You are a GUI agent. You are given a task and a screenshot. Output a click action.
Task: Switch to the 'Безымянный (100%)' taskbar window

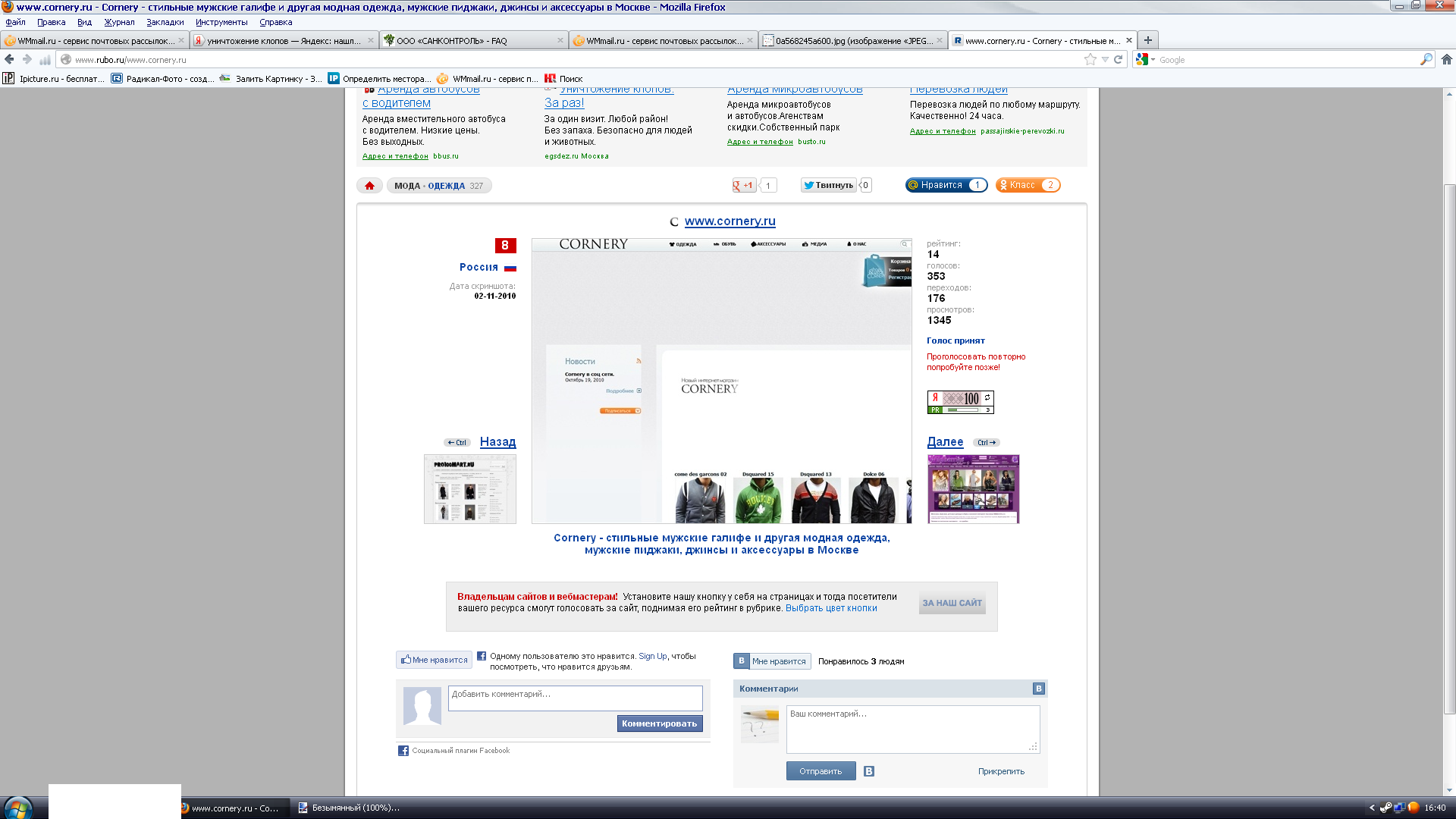(x=349, y=808)
